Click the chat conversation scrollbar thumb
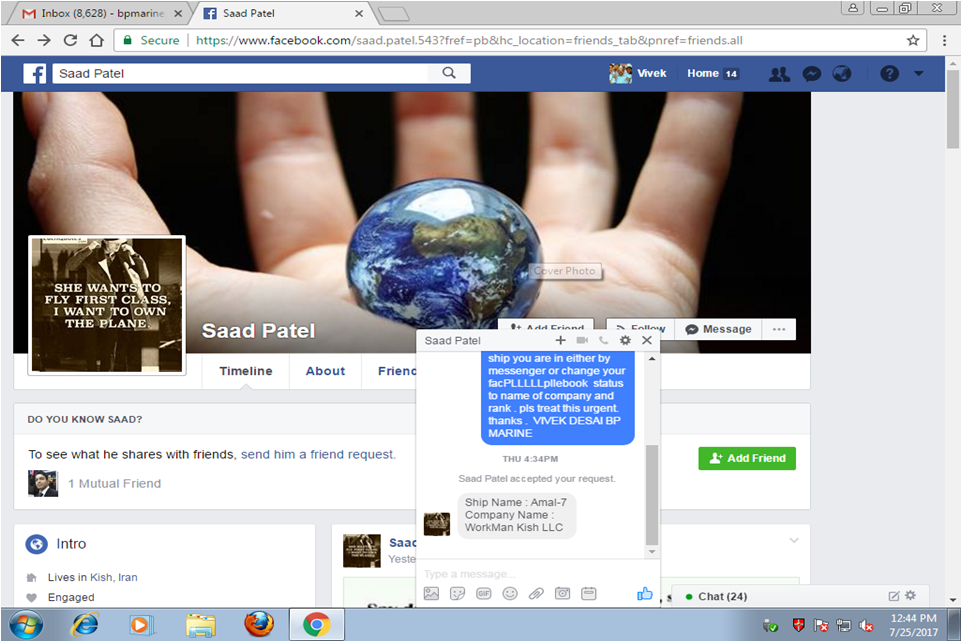 [x=652, y=495]
